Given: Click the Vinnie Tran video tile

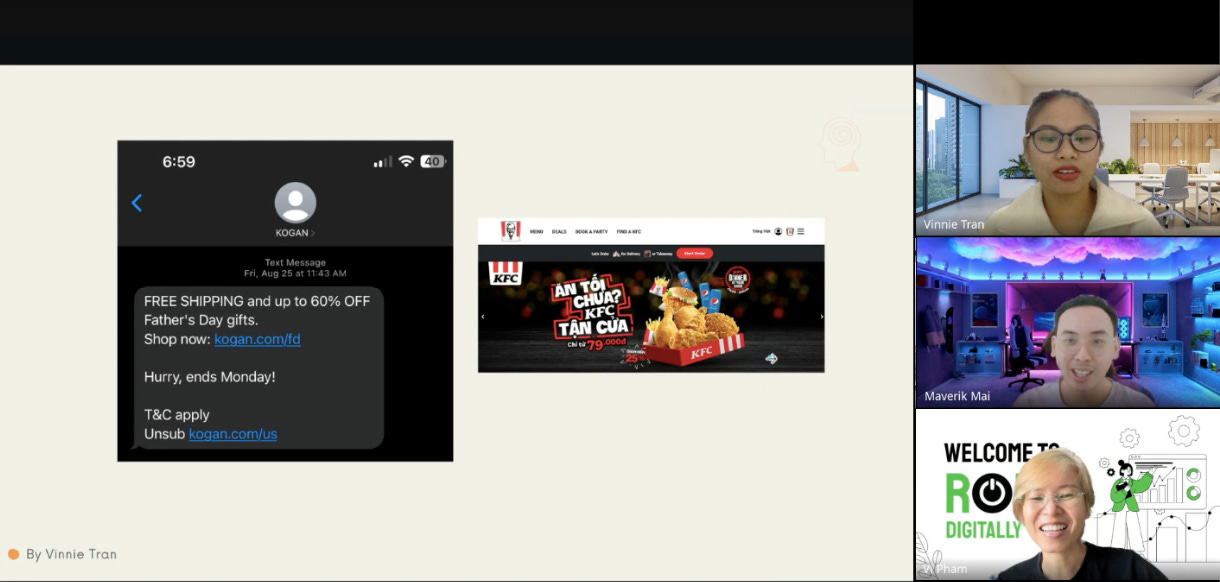Looking at the screenshot, I should pyautogui.click(x=1067, y=150).
